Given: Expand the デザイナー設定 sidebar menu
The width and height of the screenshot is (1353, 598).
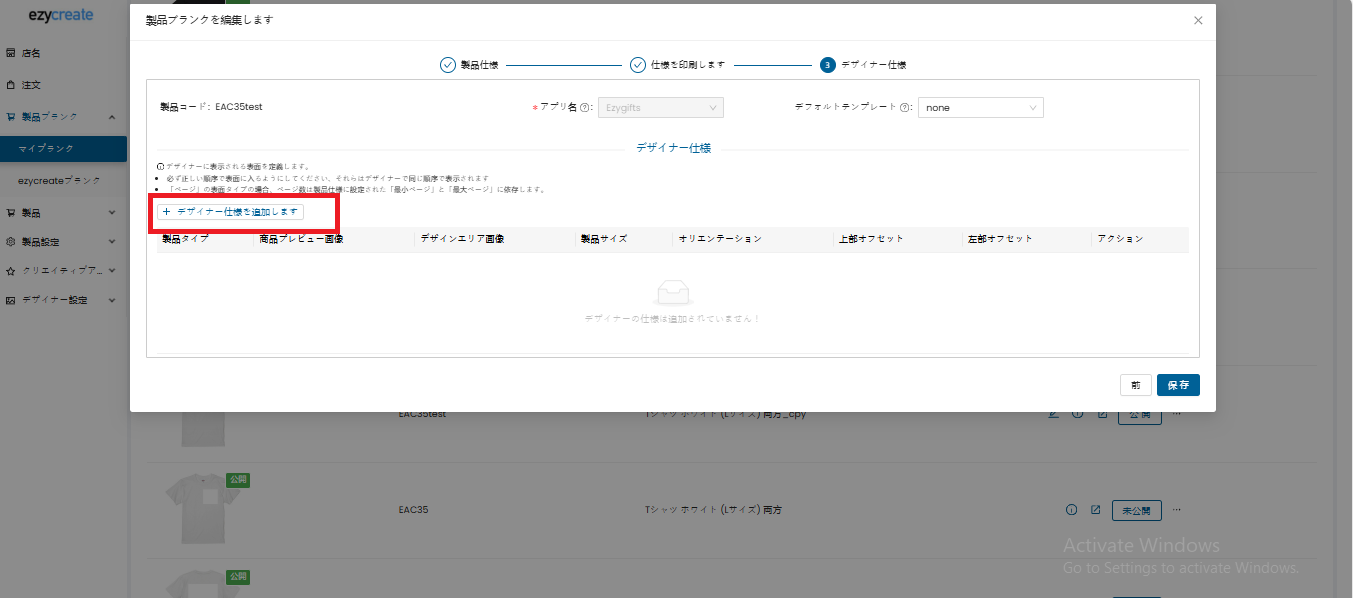Looking at the screenshot, I should pos(112,300).
